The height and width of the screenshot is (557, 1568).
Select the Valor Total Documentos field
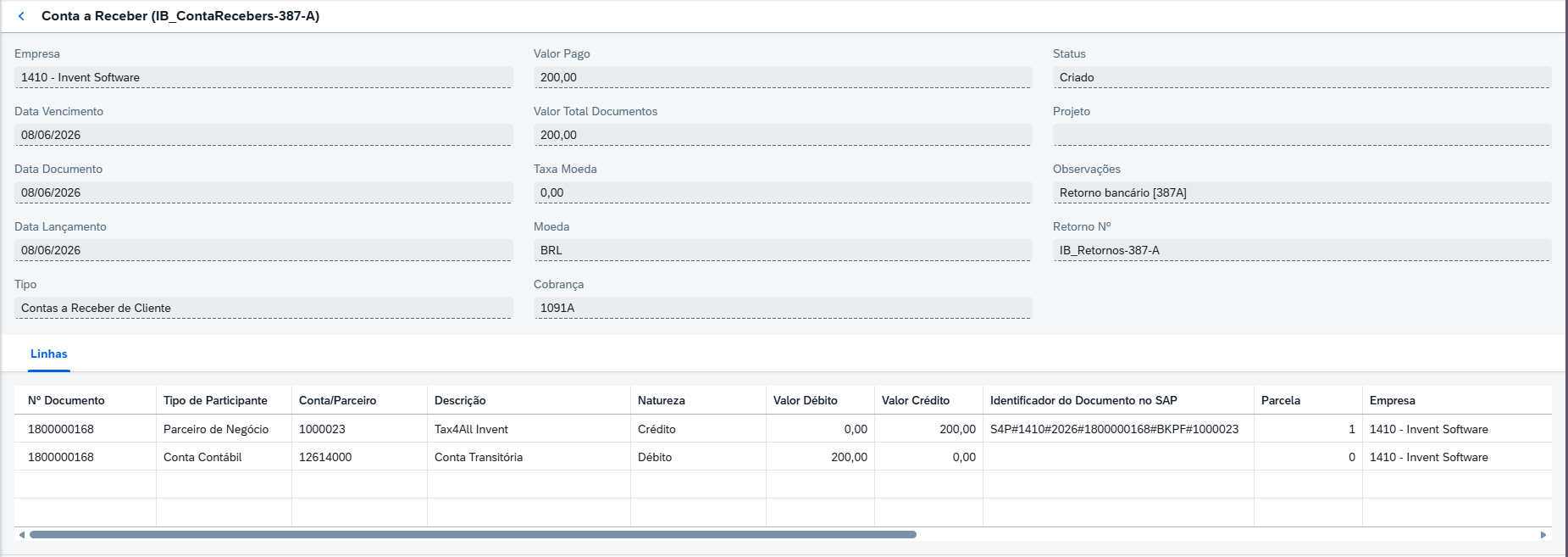[x=783, y=135]
